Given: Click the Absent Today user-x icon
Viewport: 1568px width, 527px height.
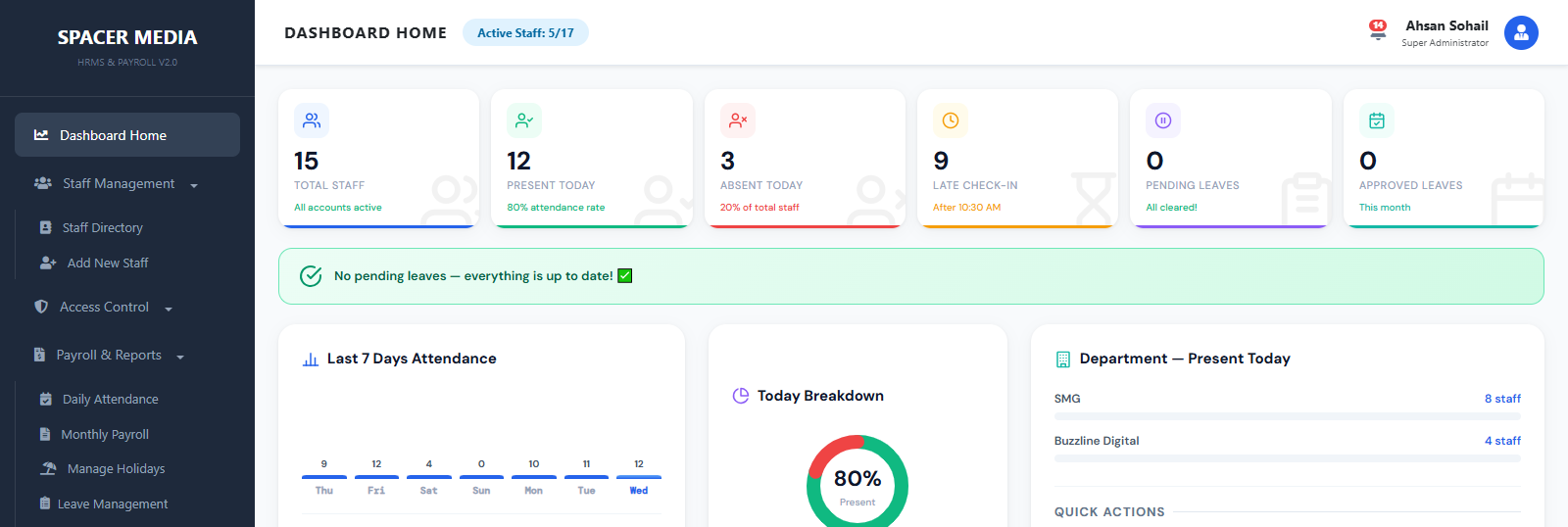Looking at the screenshot, I should click(738, 120).
